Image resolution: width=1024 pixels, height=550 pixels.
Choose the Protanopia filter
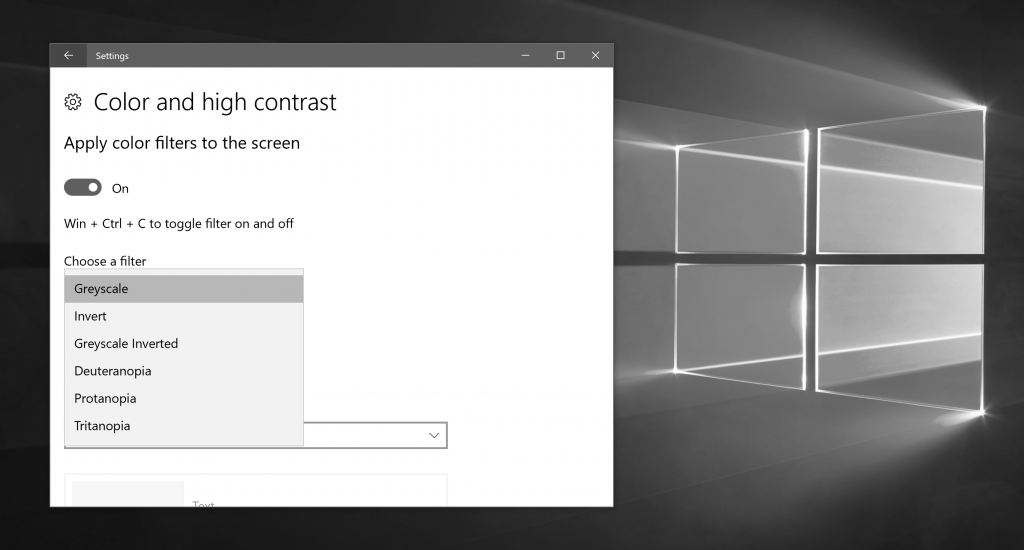(184, 398)
